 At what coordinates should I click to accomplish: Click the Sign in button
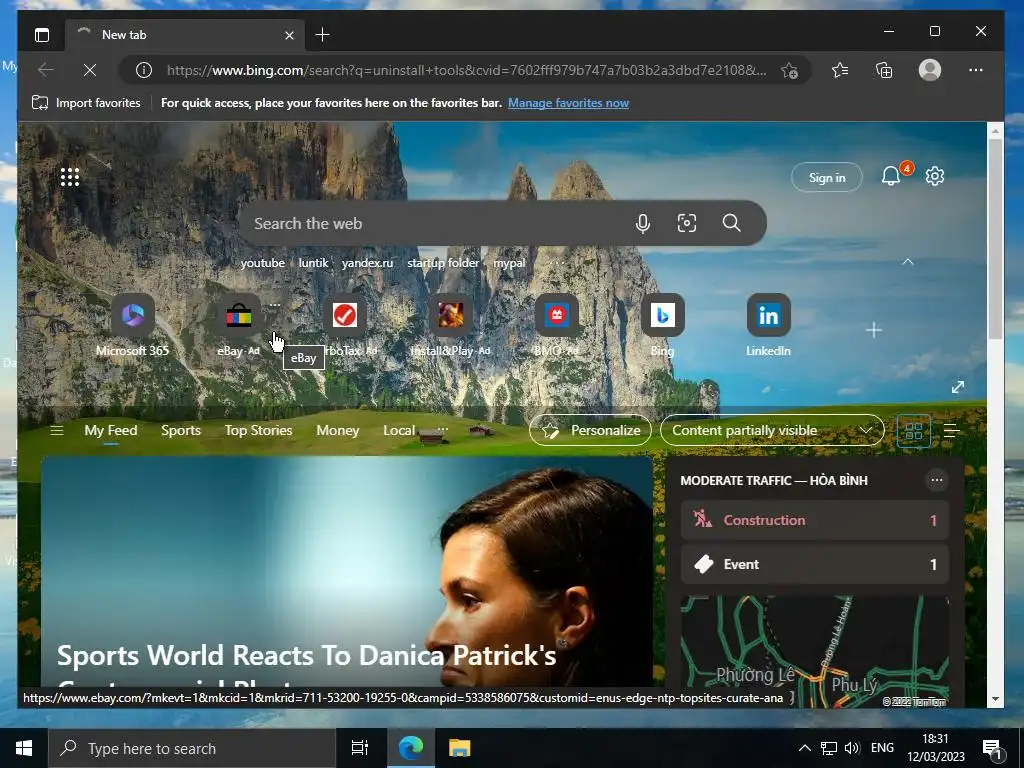[827, 177]
